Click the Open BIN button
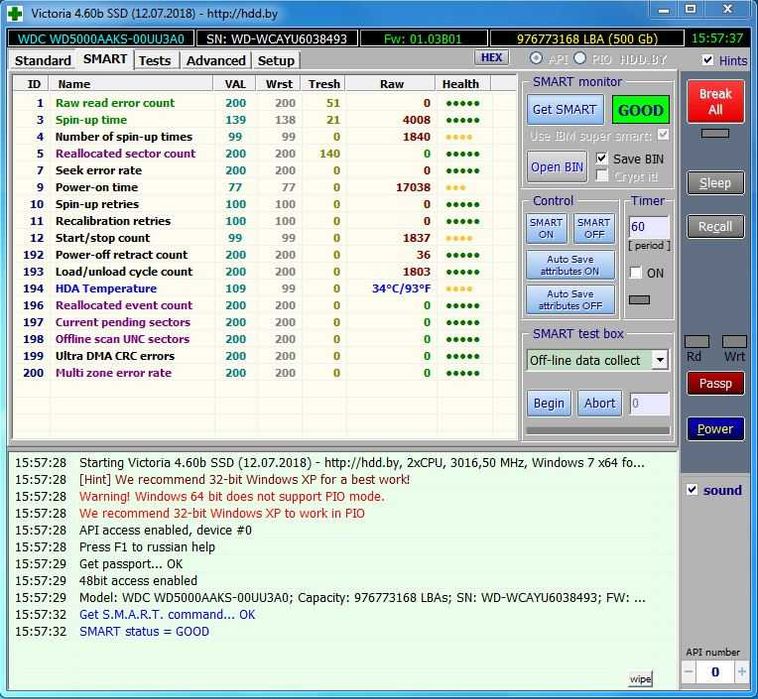This screenshot has width=758, height=699. 557,167
